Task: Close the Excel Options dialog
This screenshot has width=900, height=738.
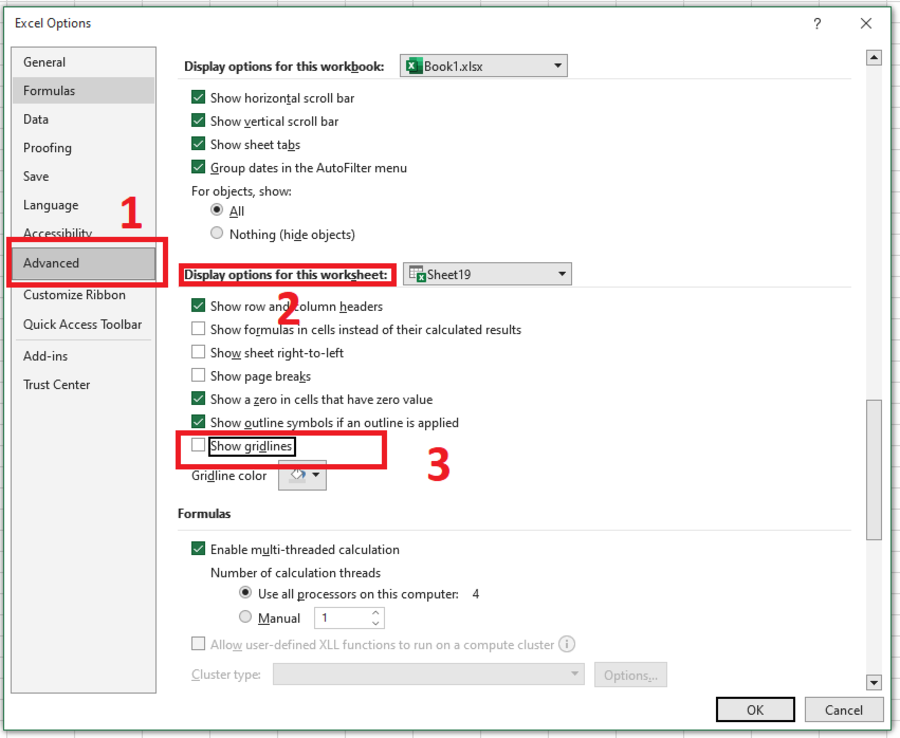Action: pos(866,23)
